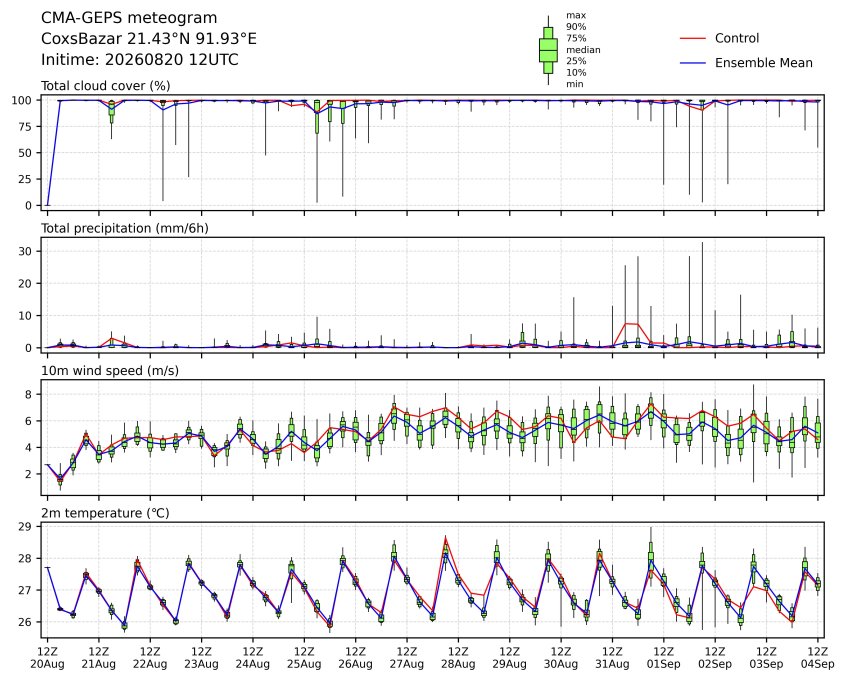Click the median label in legend
Viewport: 846px width, 681px height.
[x=583, y=50]
